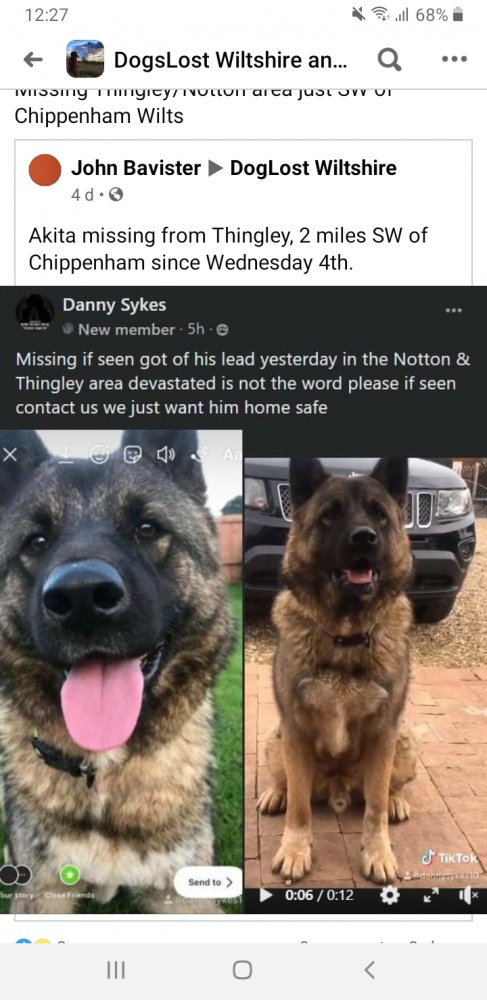Open Danny Sykes profile name
Viewport: 487px width, 1000px height.
(114, 305)
